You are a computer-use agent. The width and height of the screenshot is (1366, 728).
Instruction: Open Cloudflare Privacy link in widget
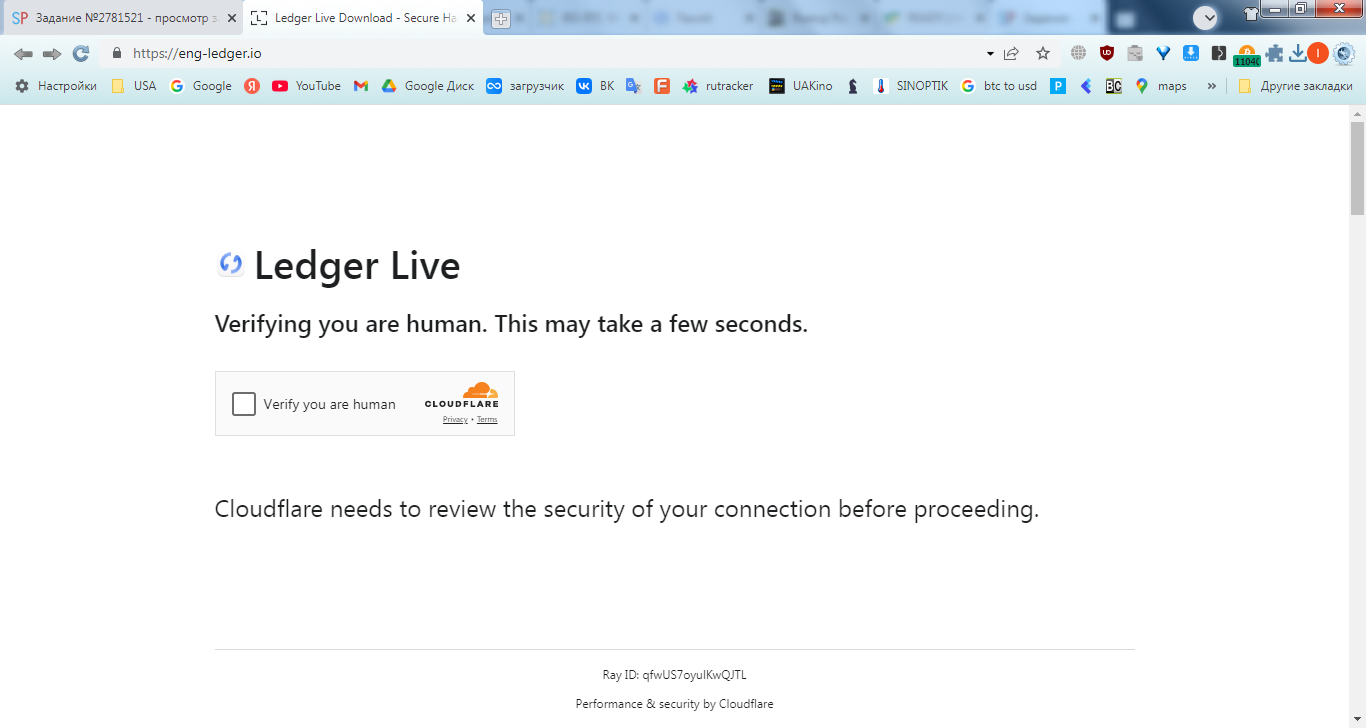(x=455, y=420)
